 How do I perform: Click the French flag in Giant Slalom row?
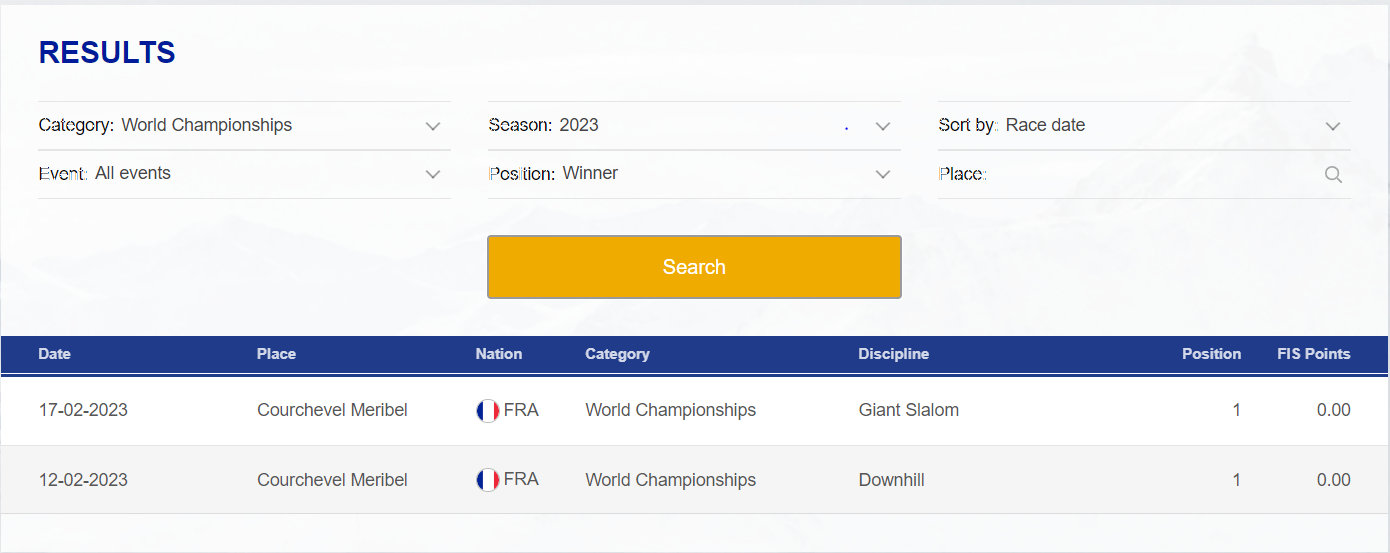click(488, 410)
